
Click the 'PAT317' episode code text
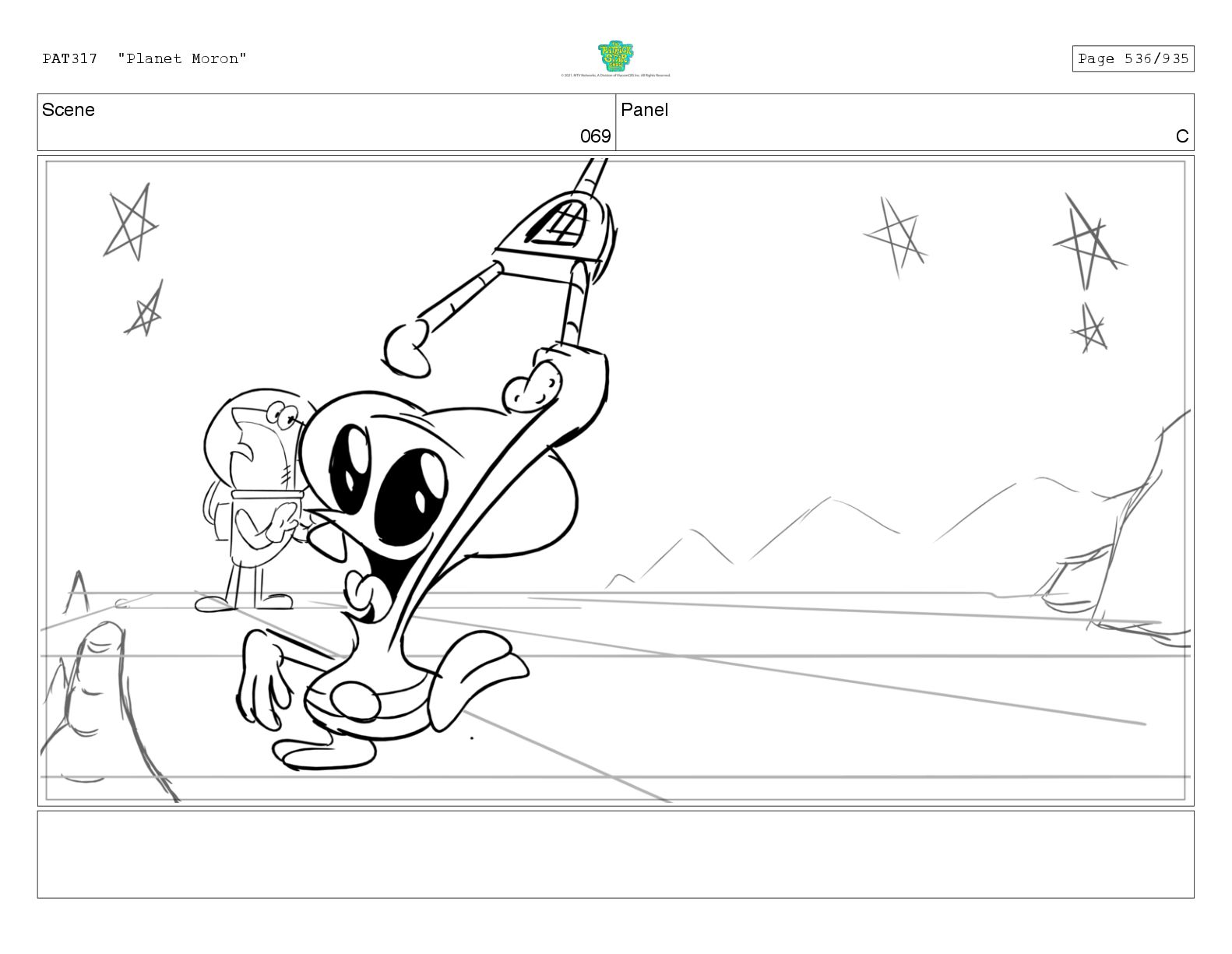click(x=70, y=58)
